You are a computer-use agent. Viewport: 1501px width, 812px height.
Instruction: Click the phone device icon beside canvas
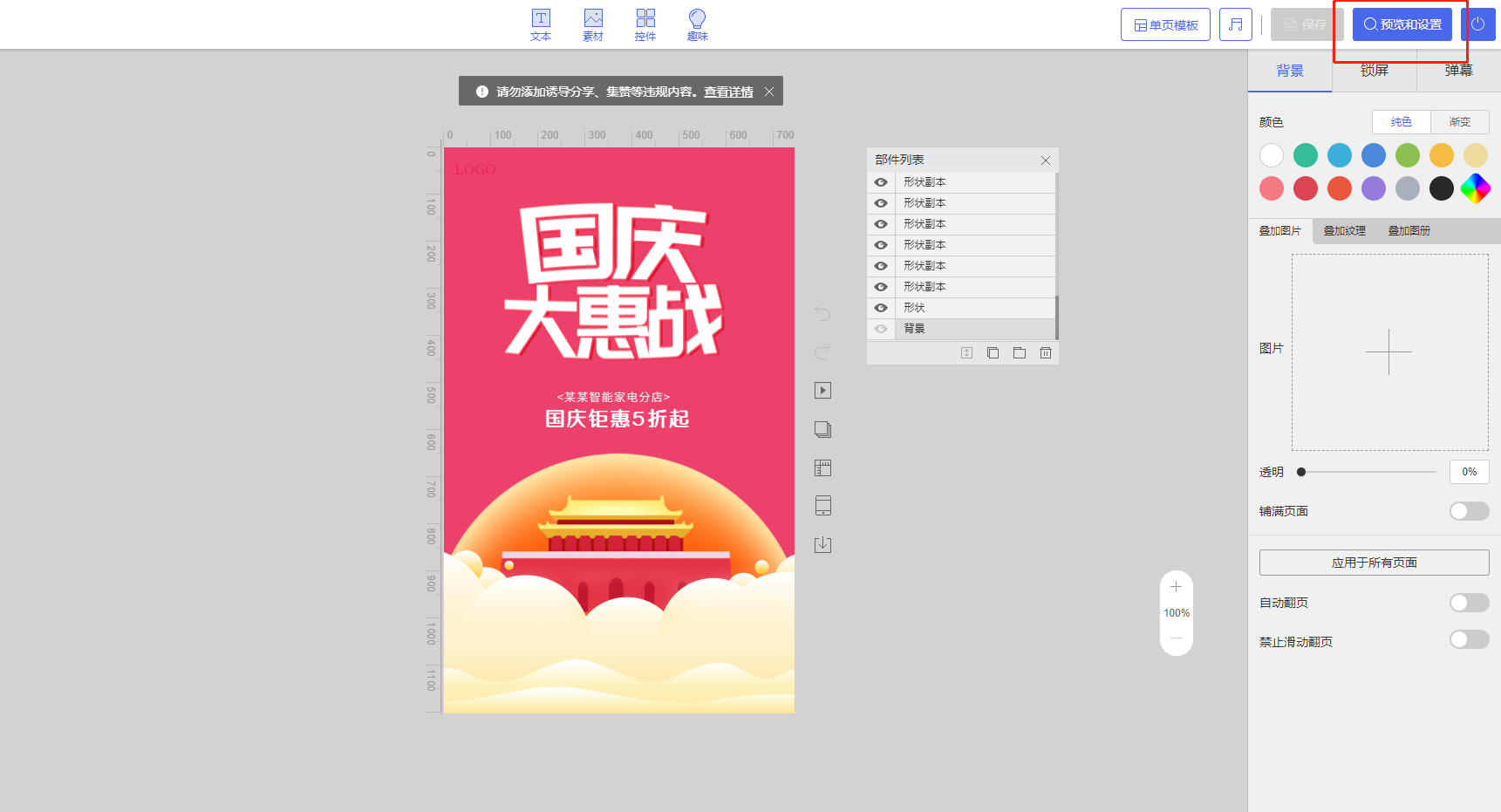pos(822,506)
